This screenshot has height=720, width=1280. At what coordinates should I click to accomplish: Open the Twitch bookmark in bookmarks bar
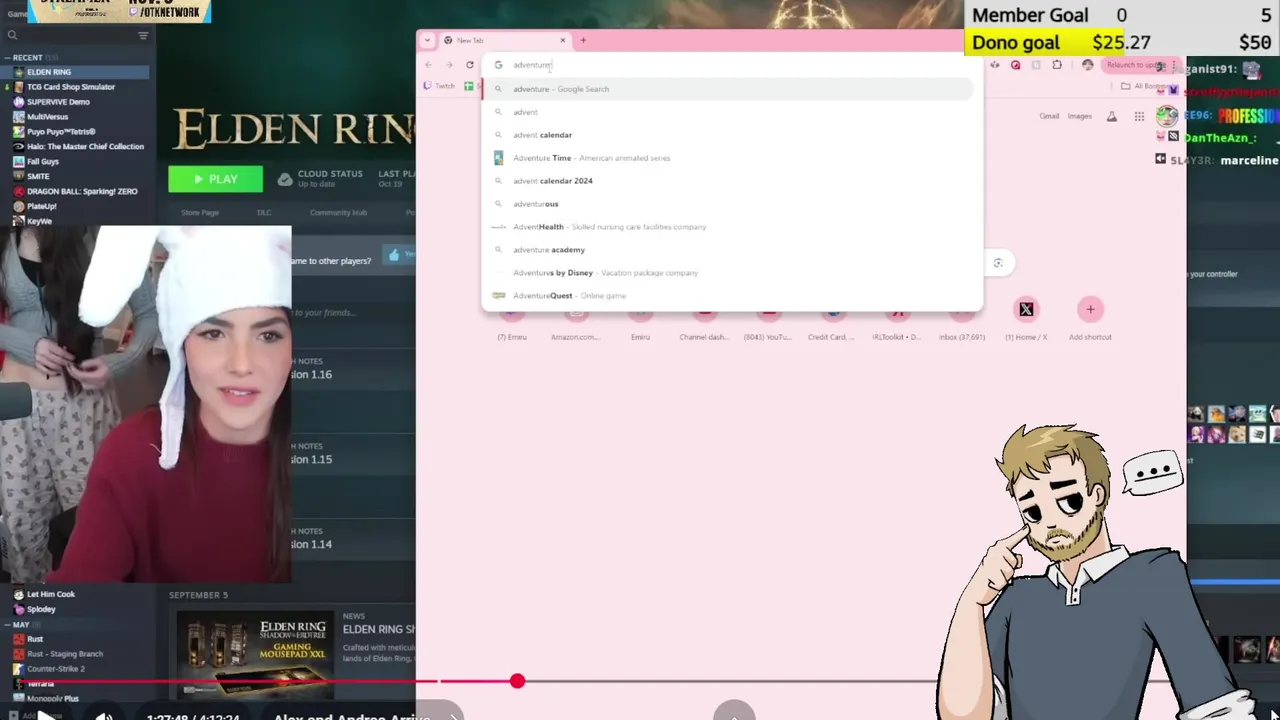point(438,86)
